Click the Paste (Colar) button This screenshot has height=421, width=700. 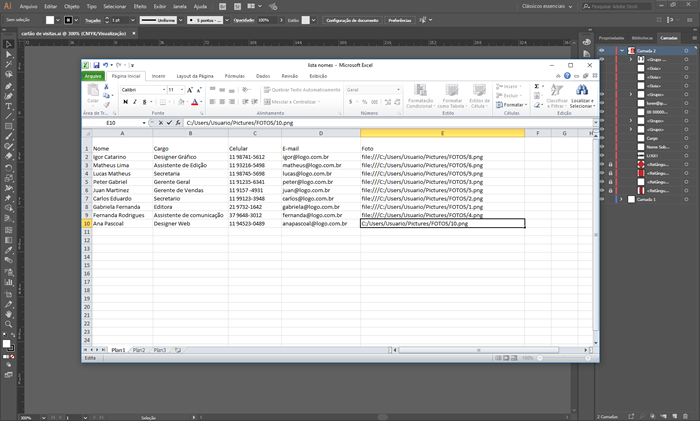pyautogui.click(x=93, y=93)
